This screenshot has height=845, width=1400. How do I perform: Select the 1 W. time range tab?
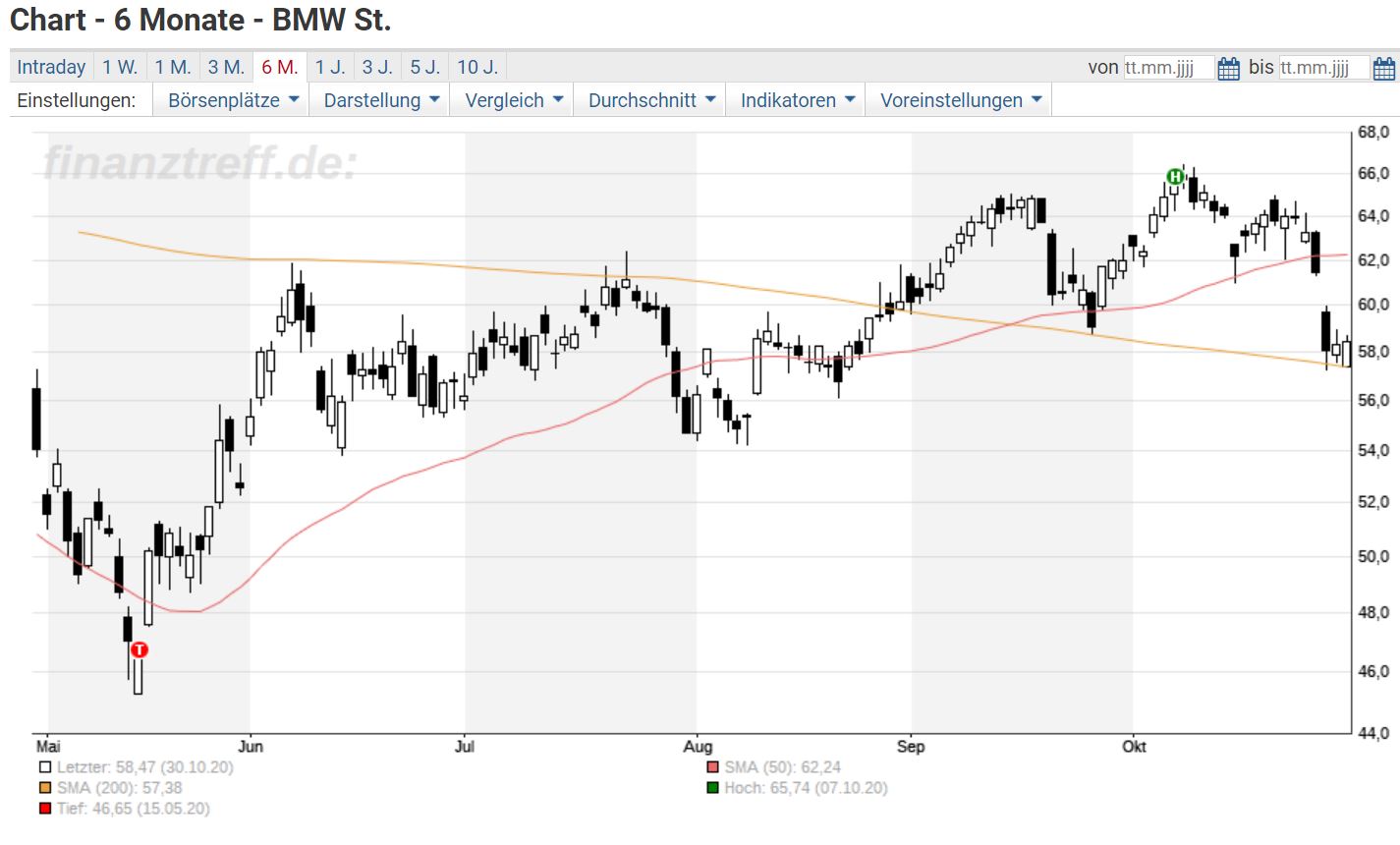coord(120,67)
